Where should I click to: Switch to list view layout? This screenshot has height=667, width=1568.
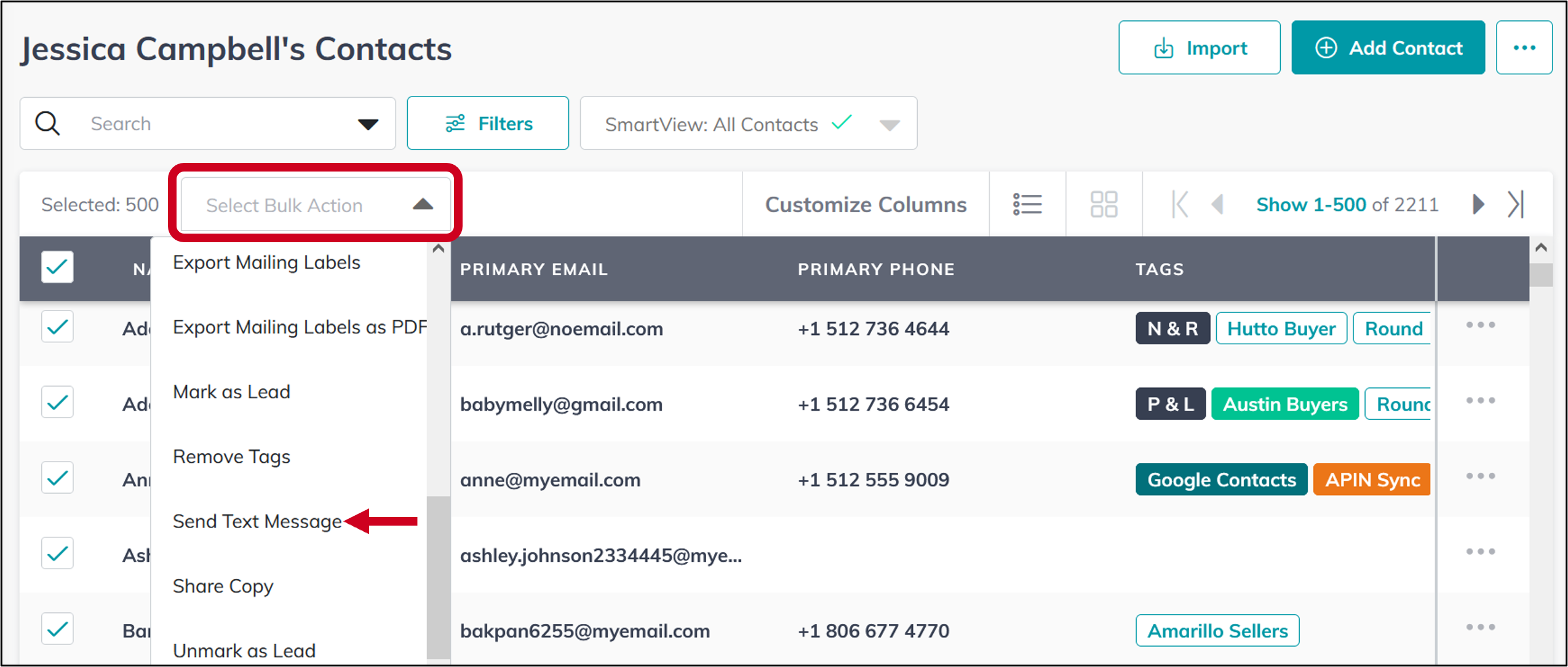(x=1027, y=203)
